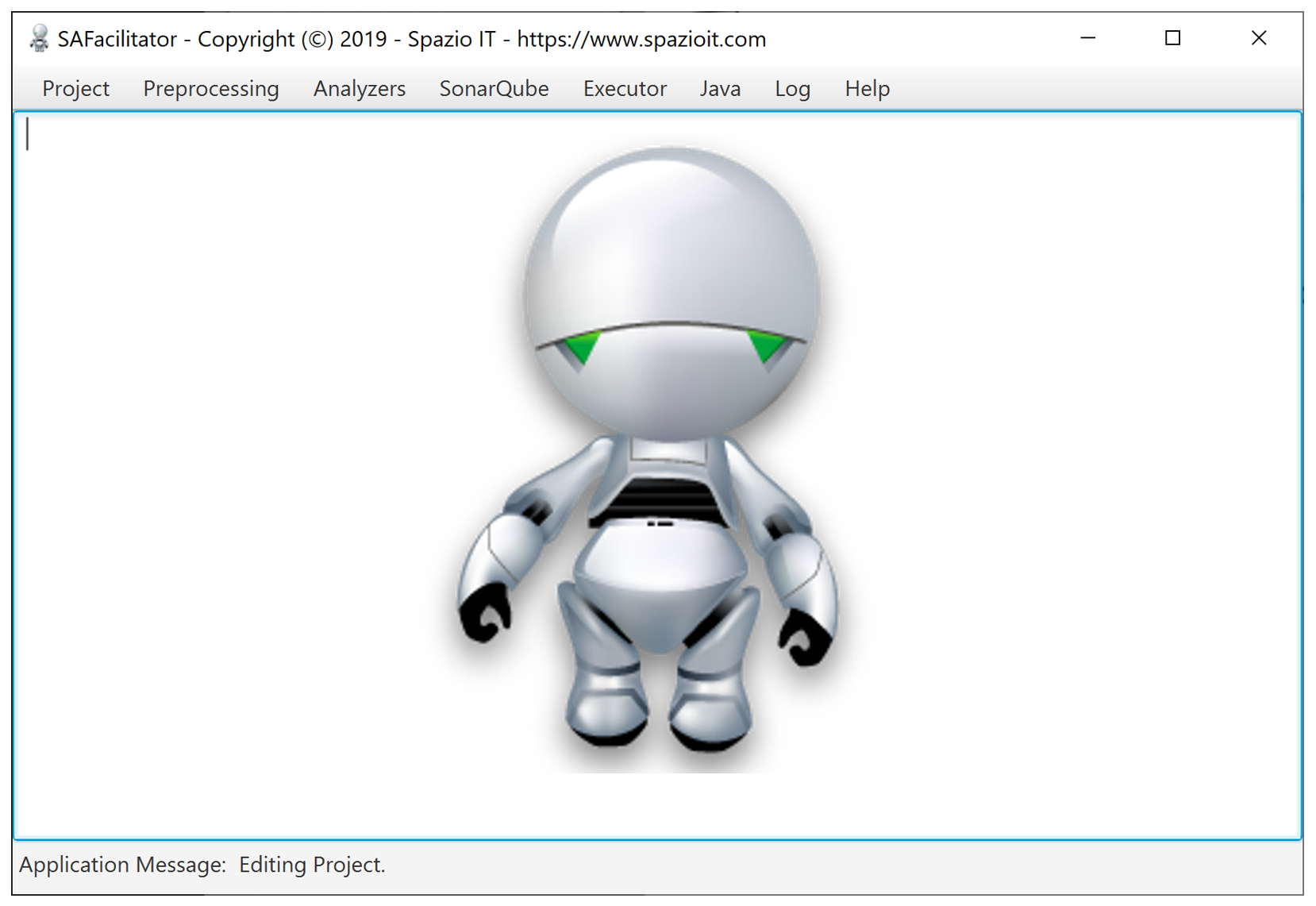Viewport: 1316px width, 906px height.
Task: Click the robot's right green eye
Action: pos(765,346)
